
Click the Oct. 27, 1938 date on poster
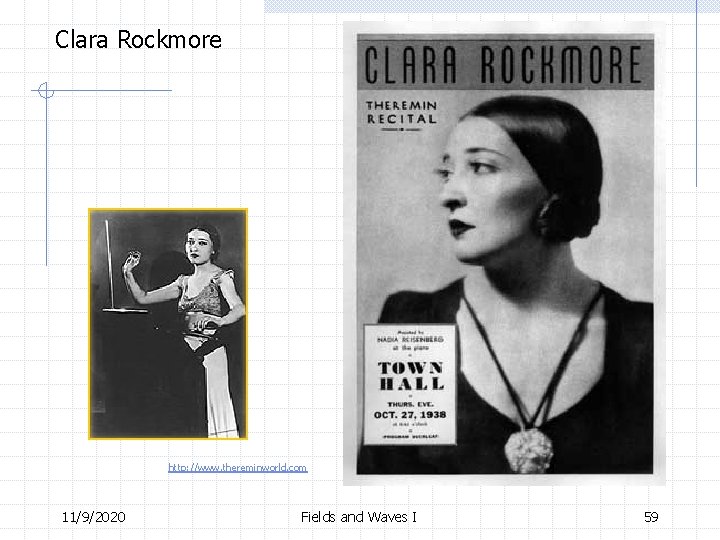tap(410, 415)
